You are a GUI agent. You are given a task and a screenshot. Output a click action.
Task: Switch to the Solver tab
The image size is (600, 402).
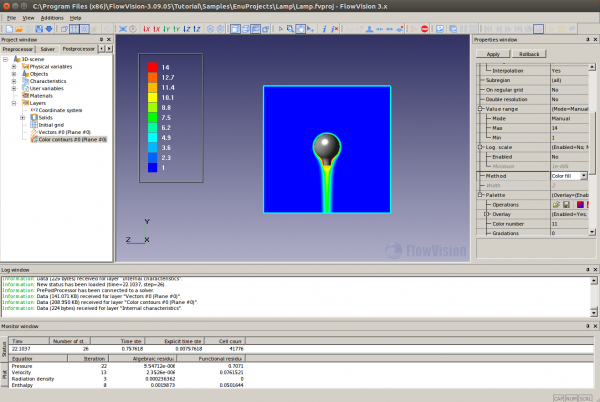click(x=47, y=49)
